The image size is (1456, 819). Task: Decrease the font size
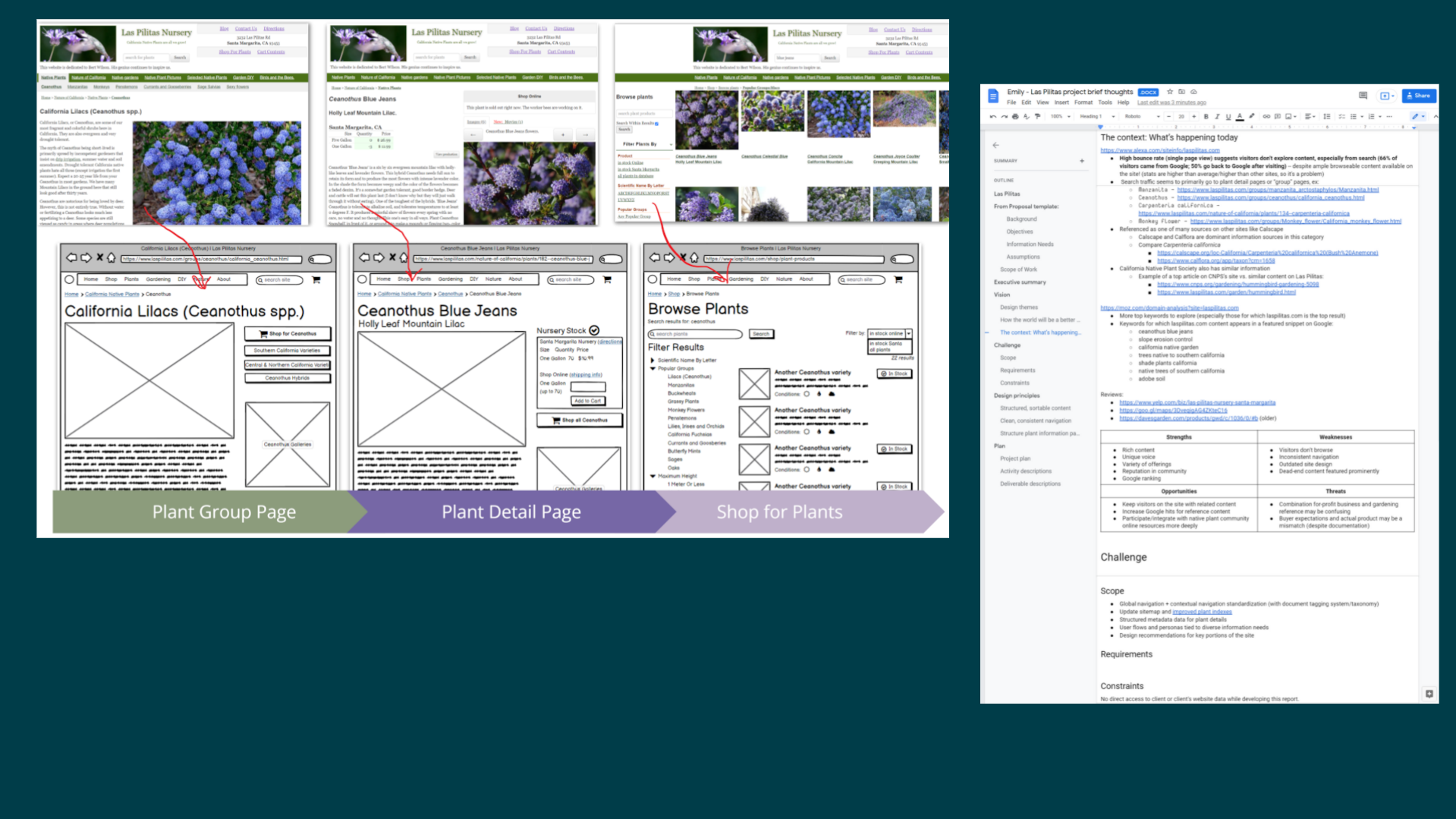(1169, 116)
